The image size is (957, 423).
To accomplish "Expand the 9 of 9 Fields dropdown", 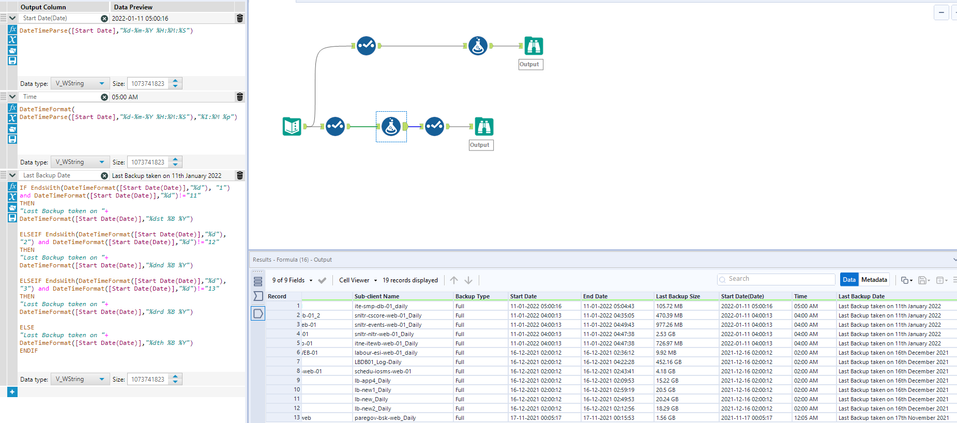I will 292,281.
